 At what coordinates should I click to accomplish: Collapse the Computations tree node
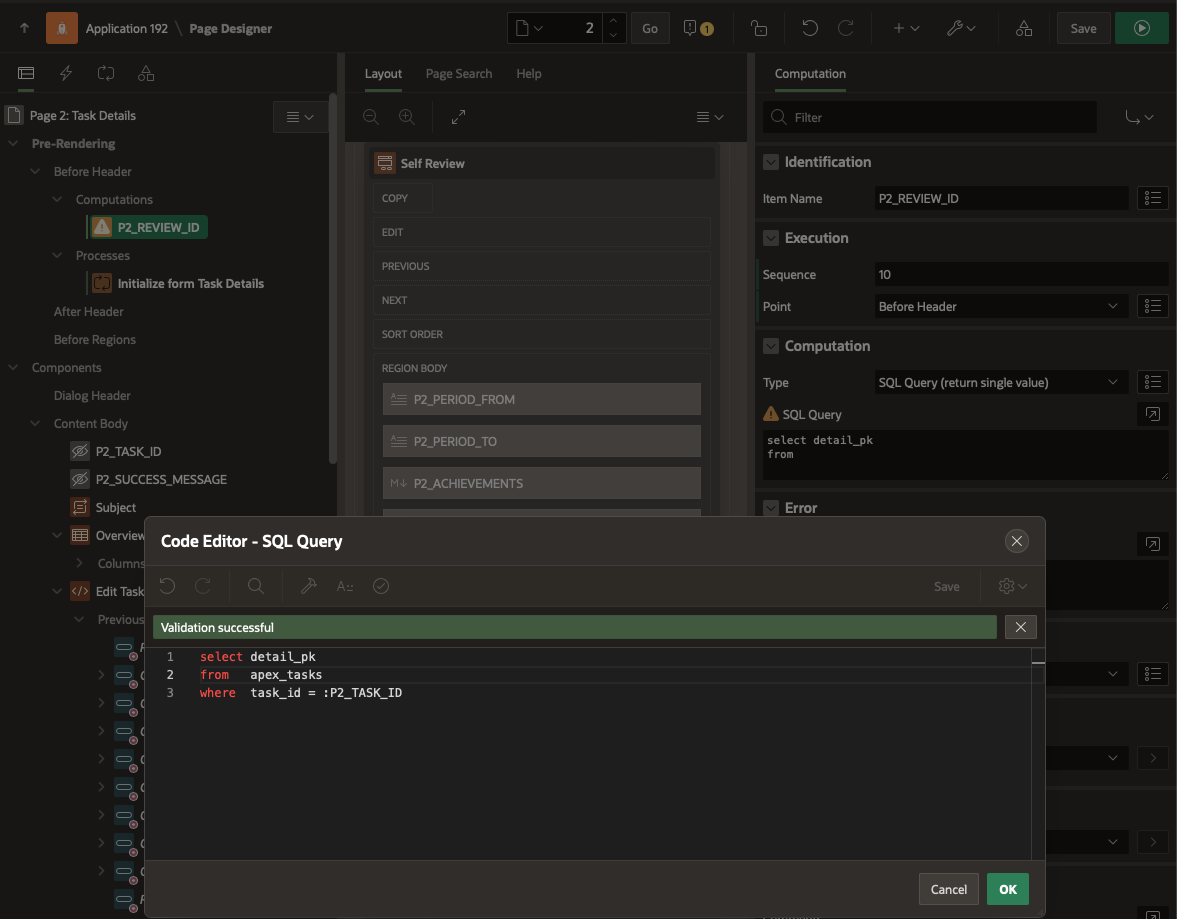(x=58, y=200)
